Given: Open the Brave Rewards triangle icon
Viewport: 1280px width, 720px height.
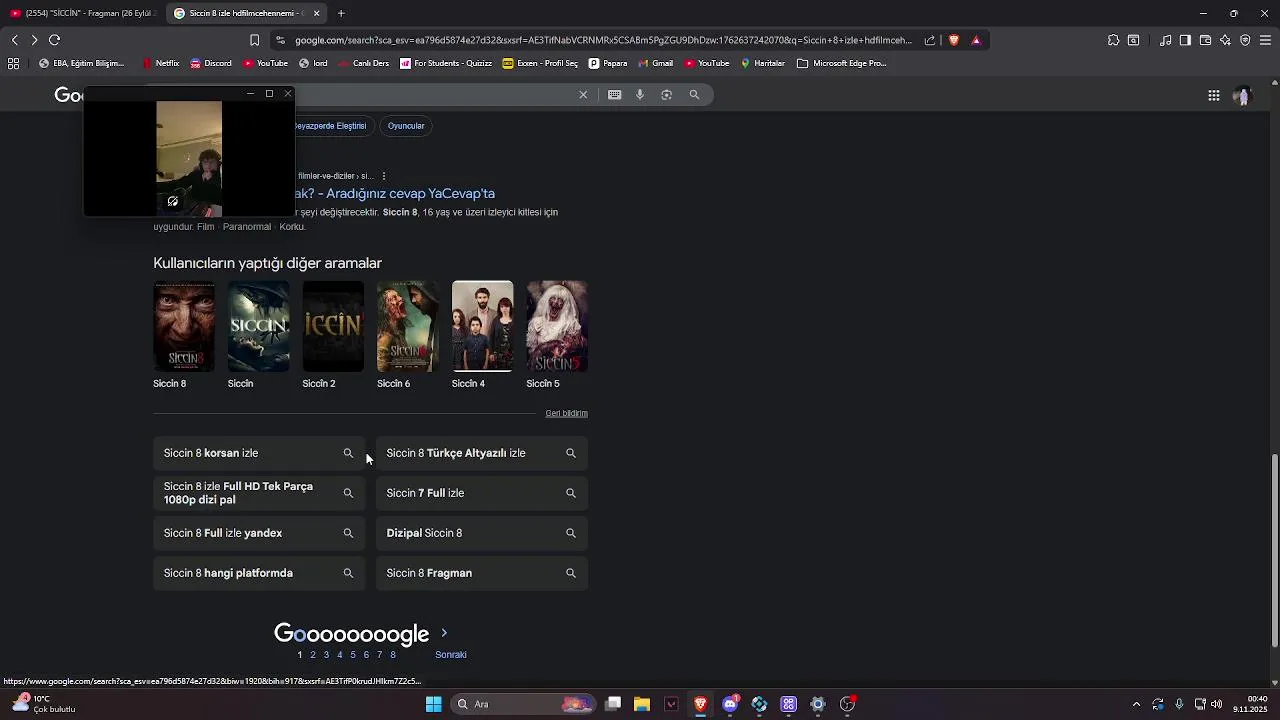Looking at the screenshot, I should point(976,40).
